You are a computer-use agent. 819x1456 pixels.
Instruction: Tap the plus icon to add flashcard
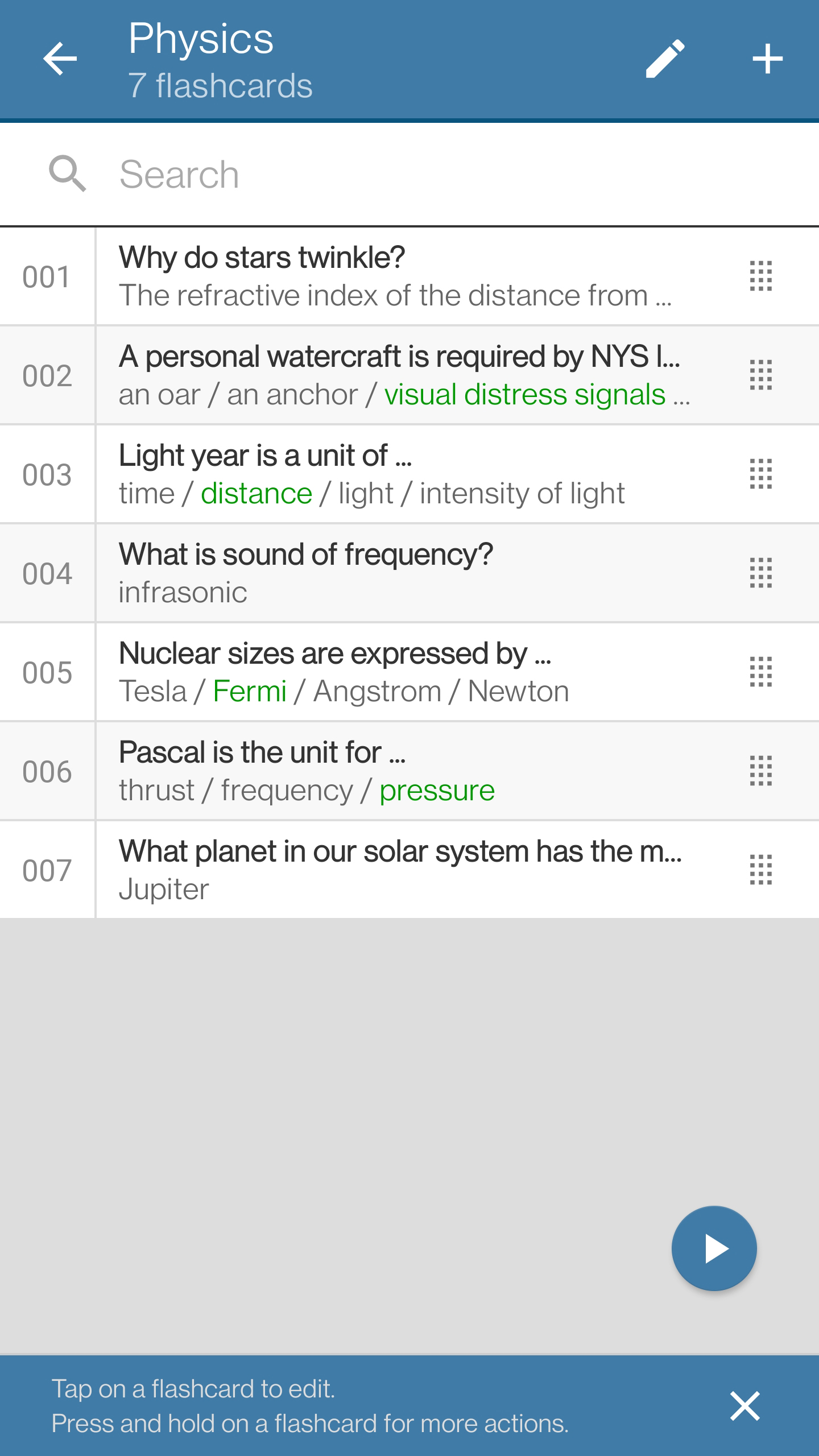tap(767, 59)
